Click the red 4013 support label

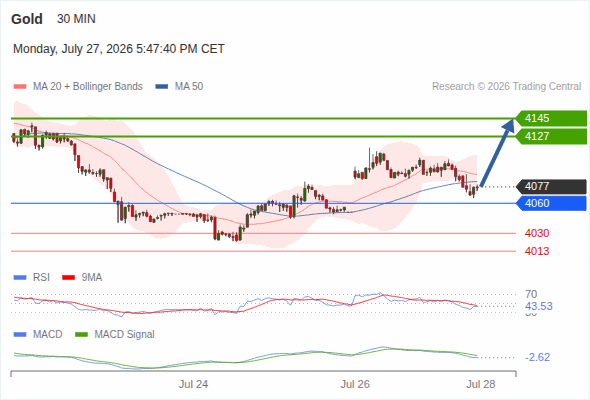click(537, 251)
